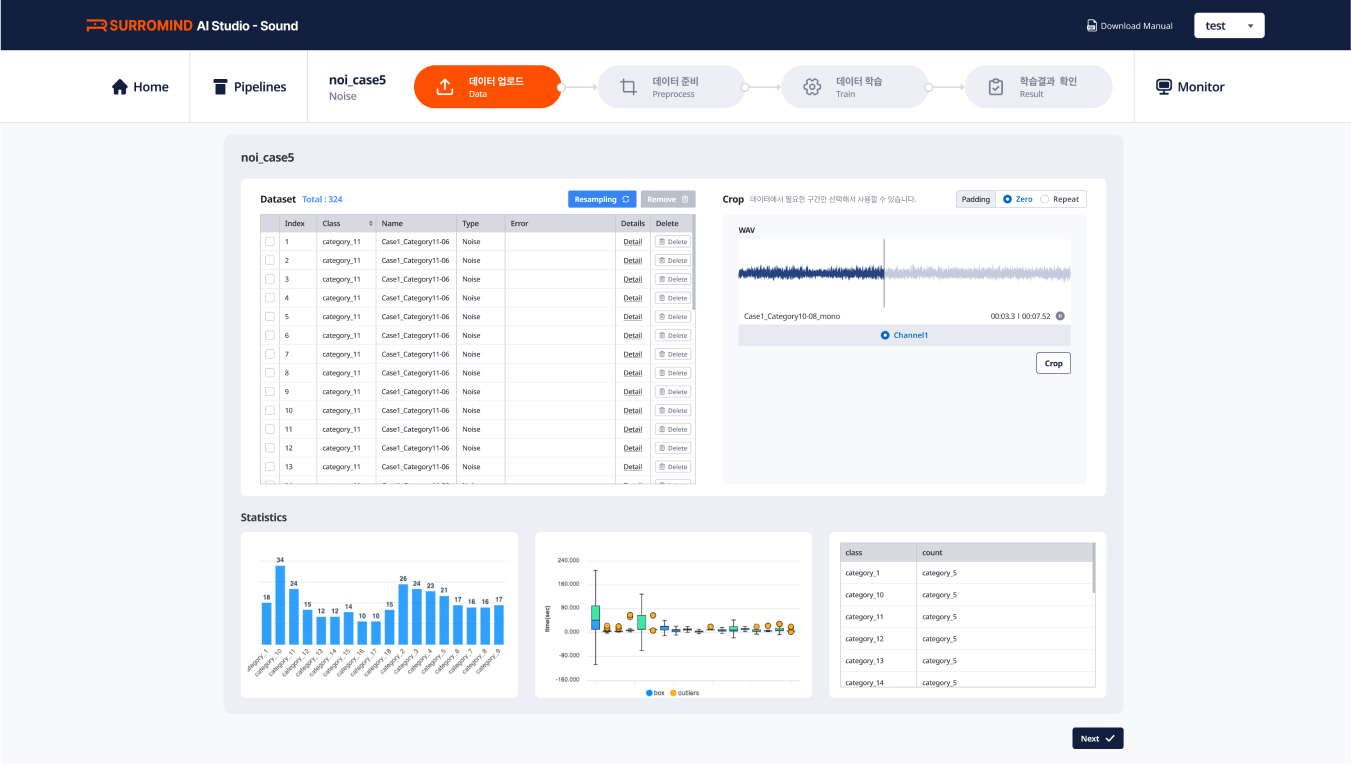Image resolution: width=1351 pixels, height=764 pixels.
Task: Sort the table by Class column
Action: coord(371,224)
